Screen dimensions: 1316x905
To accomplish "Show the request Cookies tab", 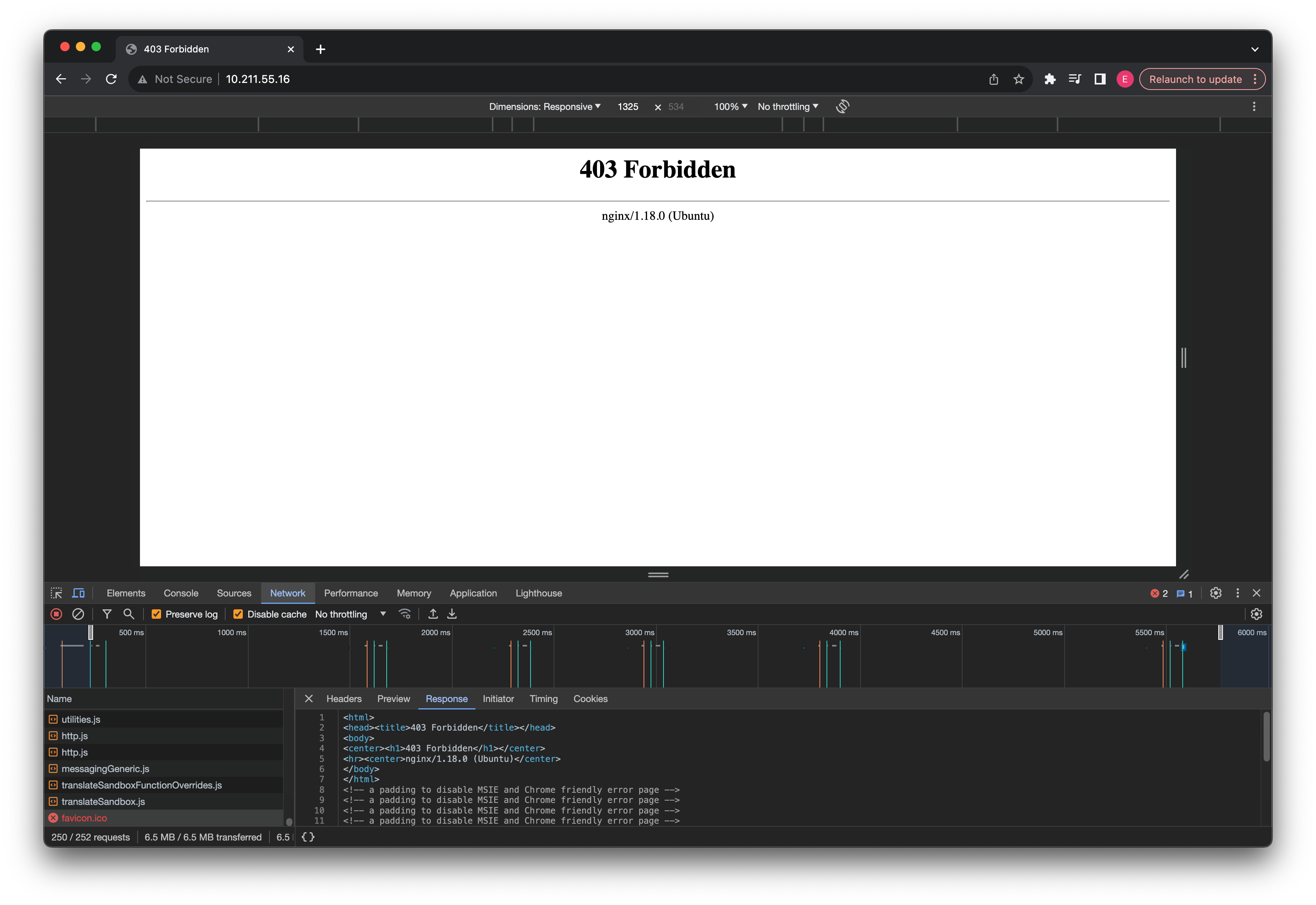I will tap(590, 699).
